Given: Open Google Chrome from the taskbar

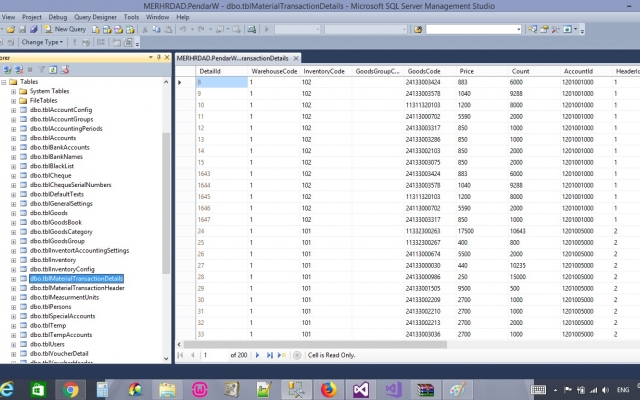Looking at the screenshot, I should pyautogui.click(x=70, y=389).
